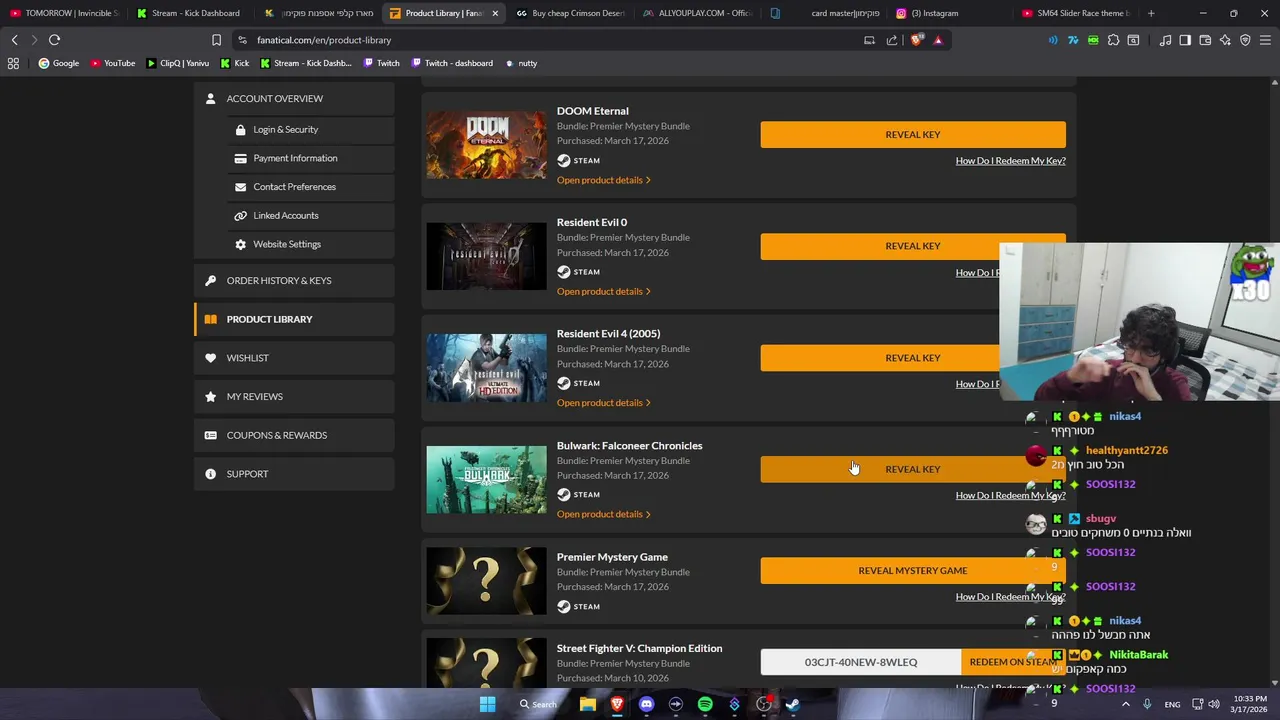
Task: Open the extensions puzzle icon
Action: click(x=1113, y=40)
